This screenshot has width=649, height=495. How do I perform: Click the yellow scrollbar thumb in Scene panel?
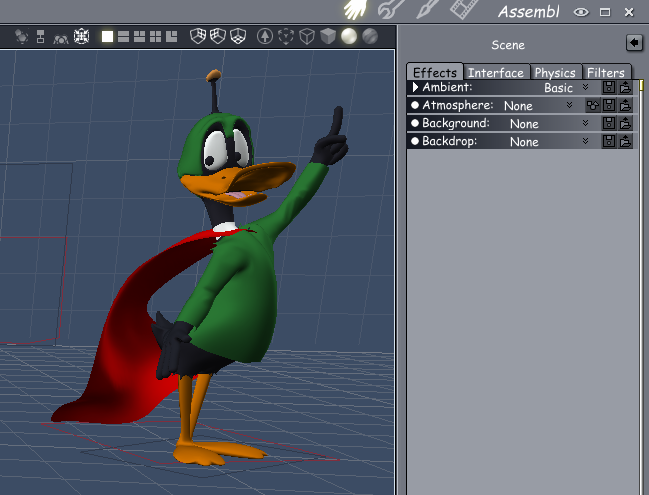641,85
